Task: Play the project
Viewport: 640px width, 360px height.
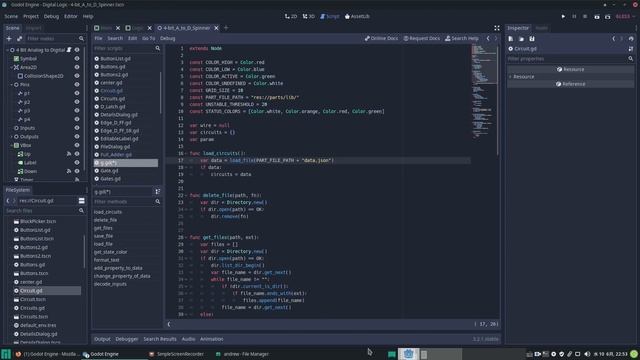Action: click(x=563, y=16)
